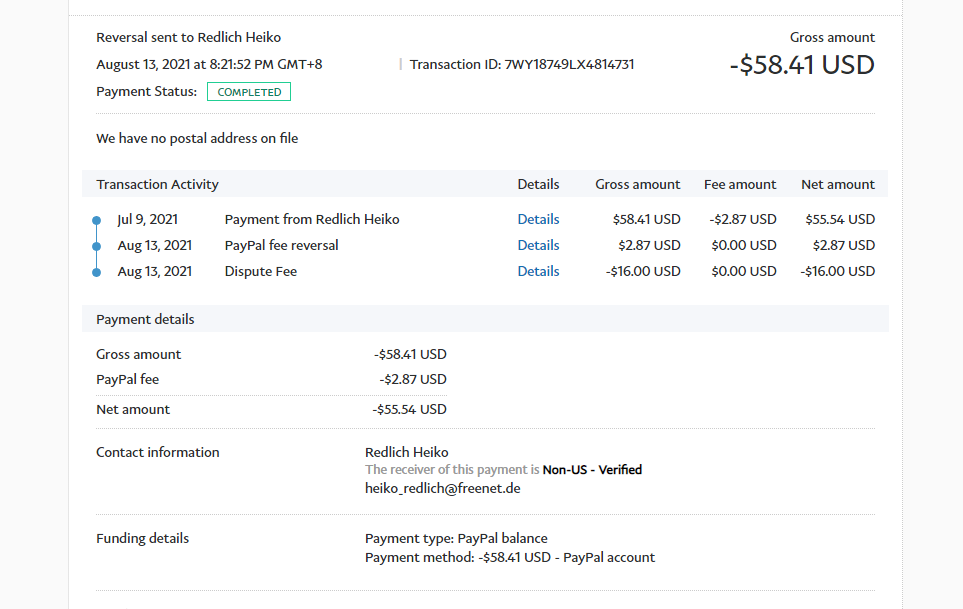The image size is (963, 609).
Task: Click the large -$58.41 USD gross amount
Action: (x=801, y=65)
